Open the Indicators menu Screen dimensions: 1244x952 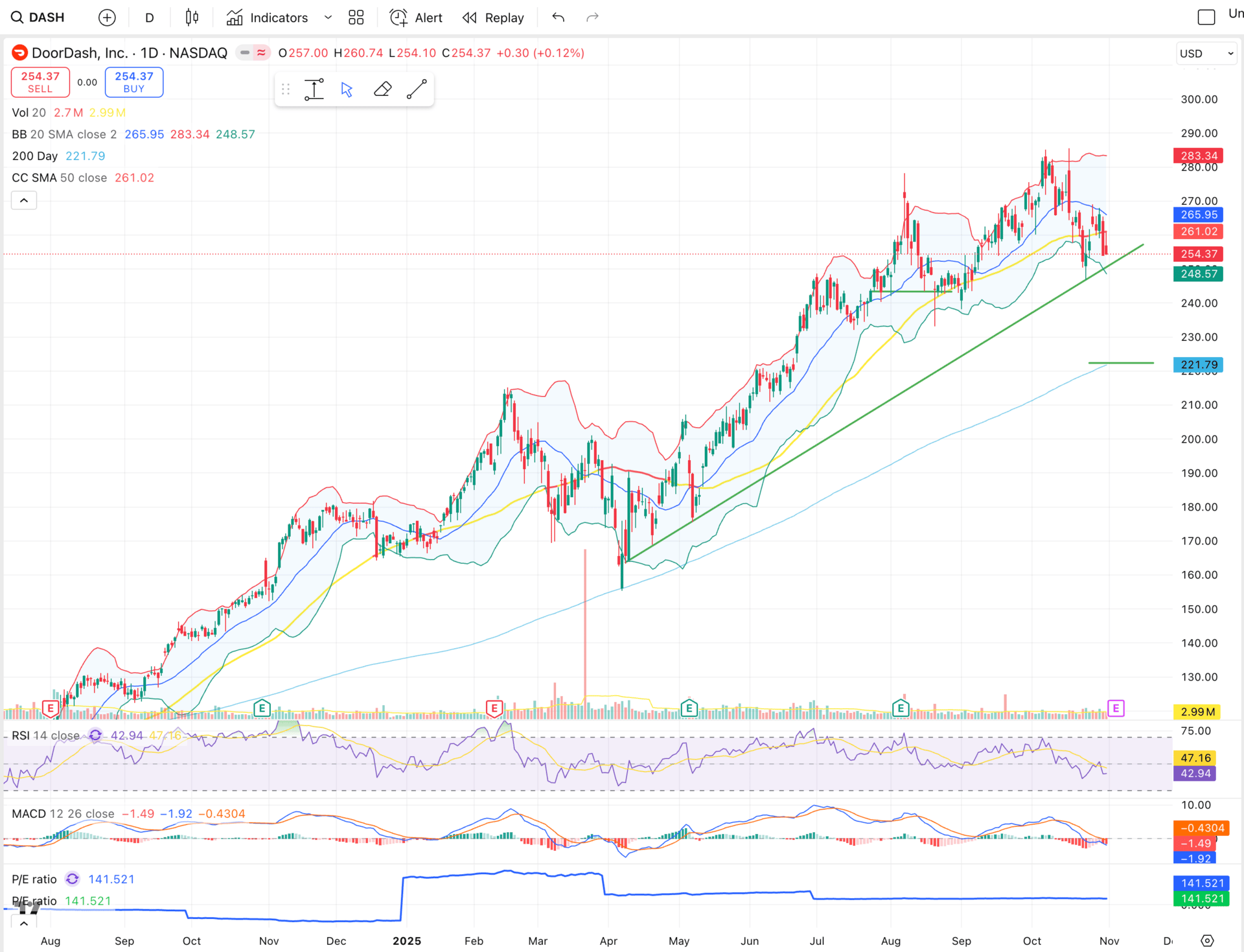point(268,17)
